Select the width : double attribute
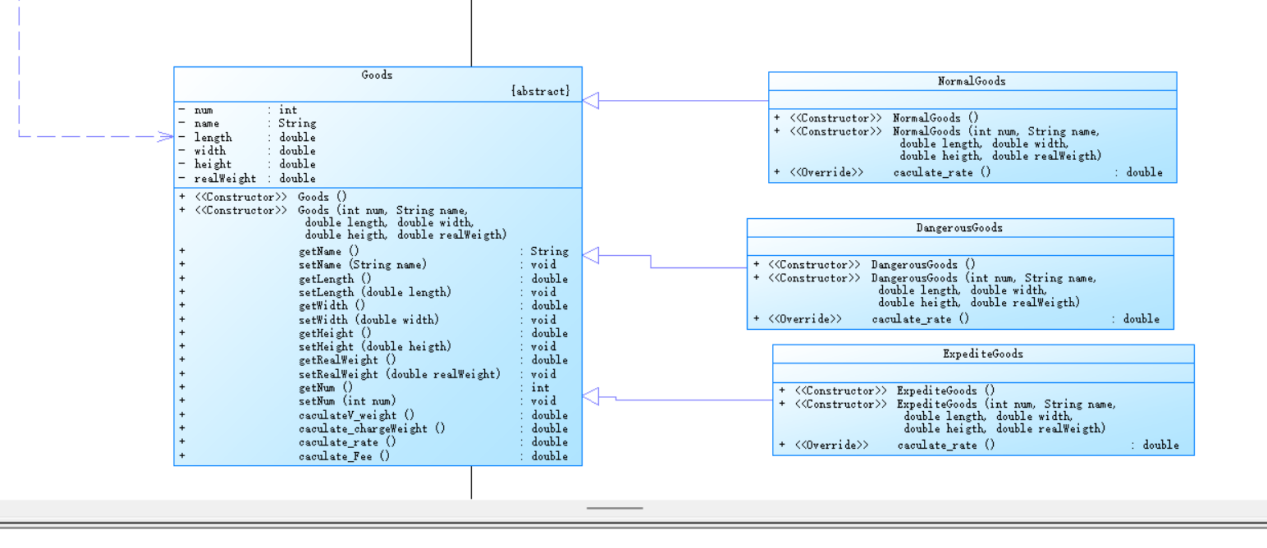Viewport: 1267px width, 548px height. (x=246, y=151)
